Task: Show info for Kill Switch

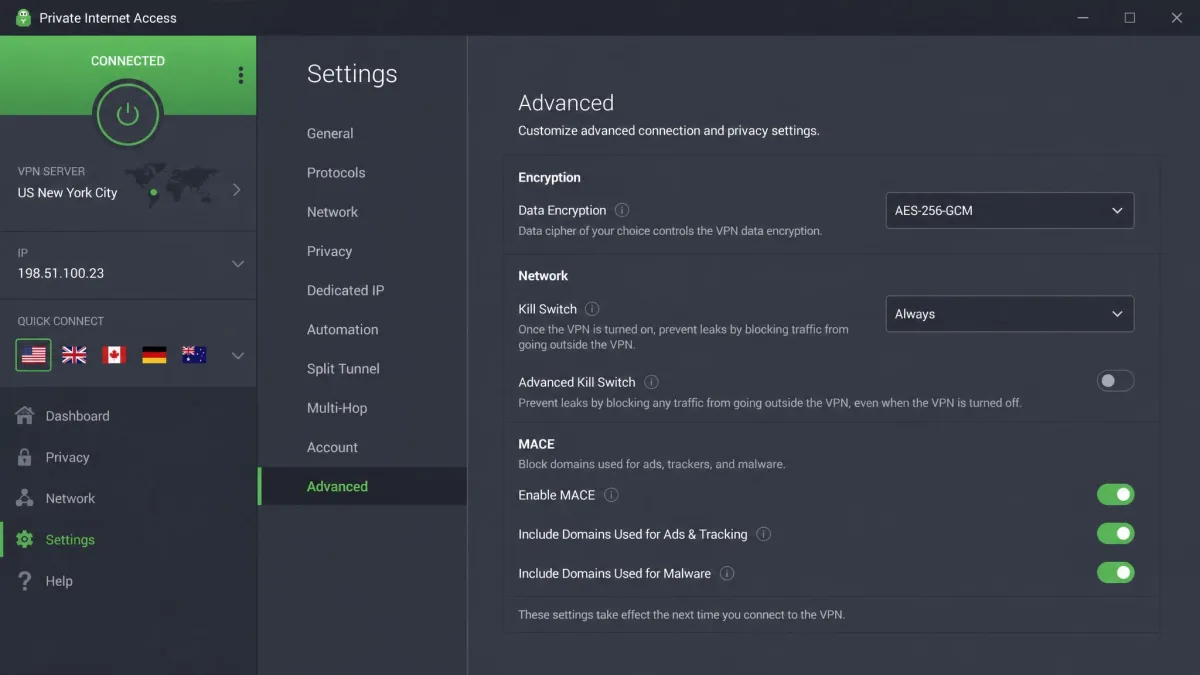Action: click(x=592, y=309)
